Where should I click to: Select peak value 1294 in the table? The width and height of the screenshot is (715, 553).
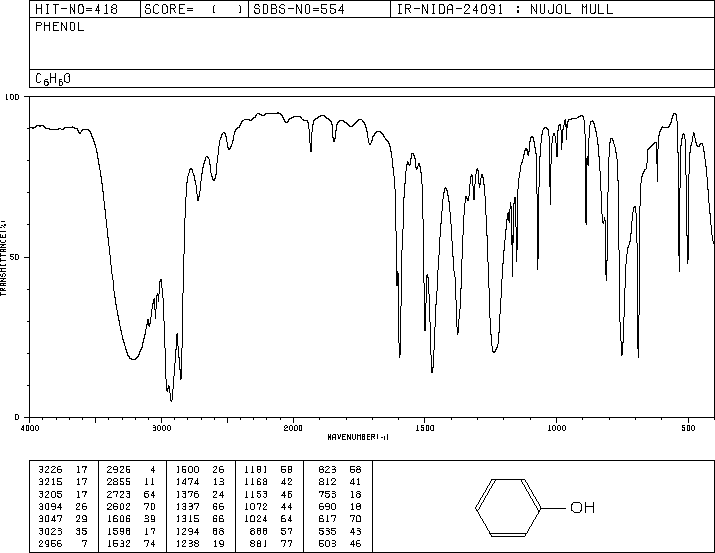(187, 531)
